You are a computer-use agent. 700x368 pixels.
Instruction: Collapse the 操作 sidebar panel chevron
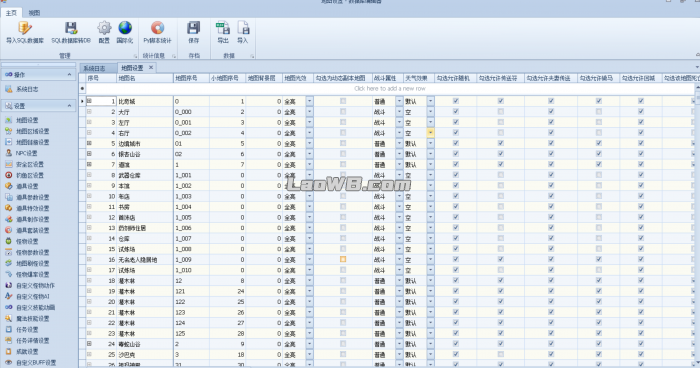click(x=69, y=75)
